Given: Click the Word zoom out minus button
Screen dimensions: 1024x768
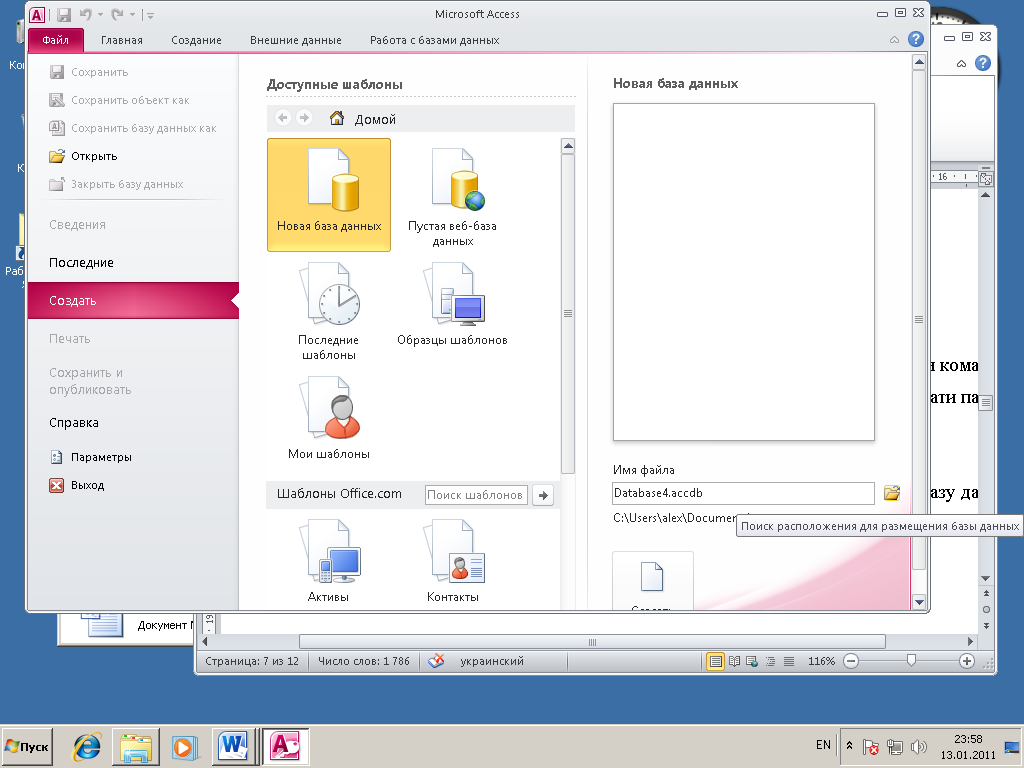Looking at the screenshot, I should (x=851, y=662).
